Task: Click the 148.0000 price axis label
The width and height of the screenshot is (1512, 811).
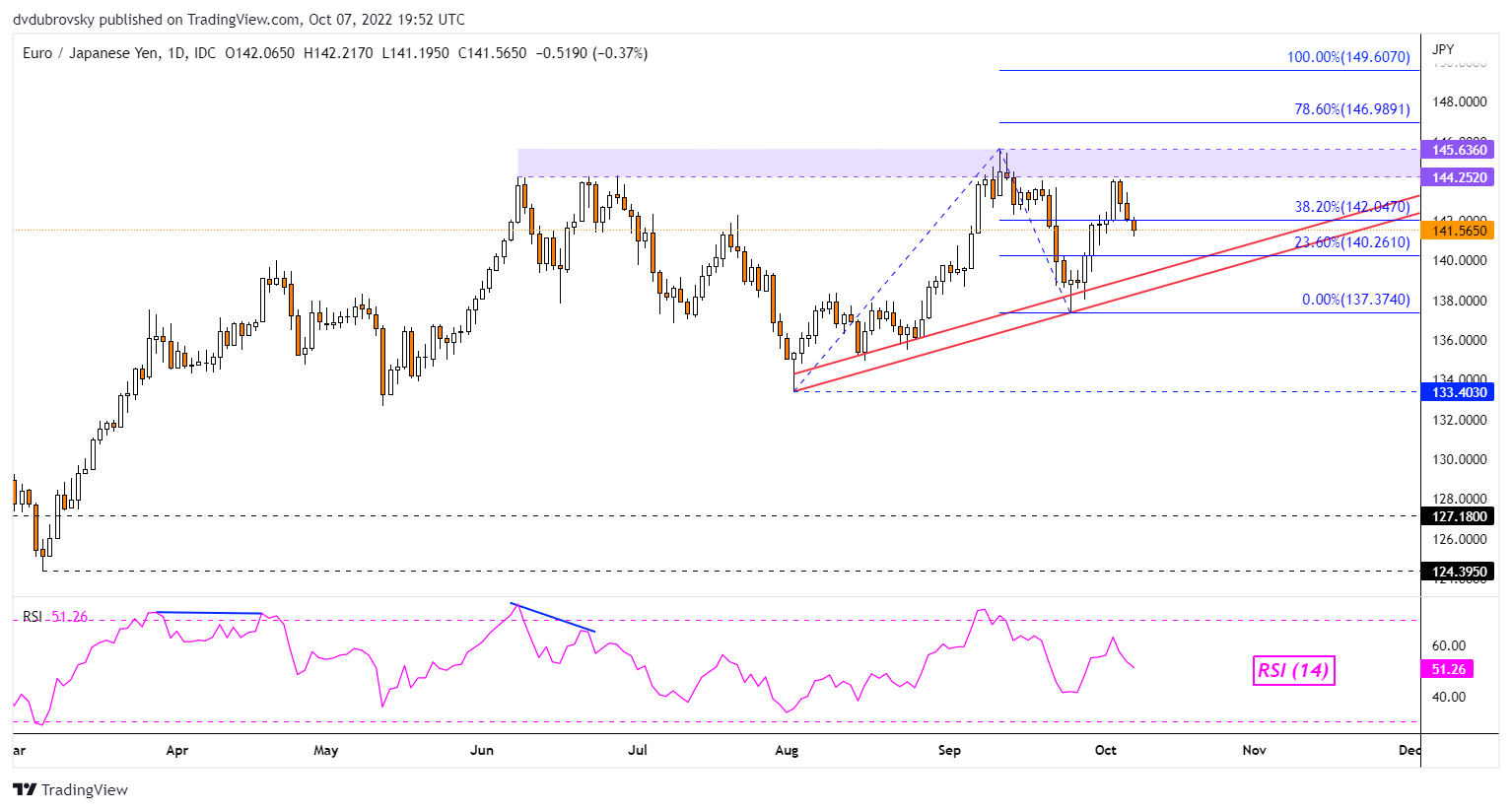Action: (1460, 101)
